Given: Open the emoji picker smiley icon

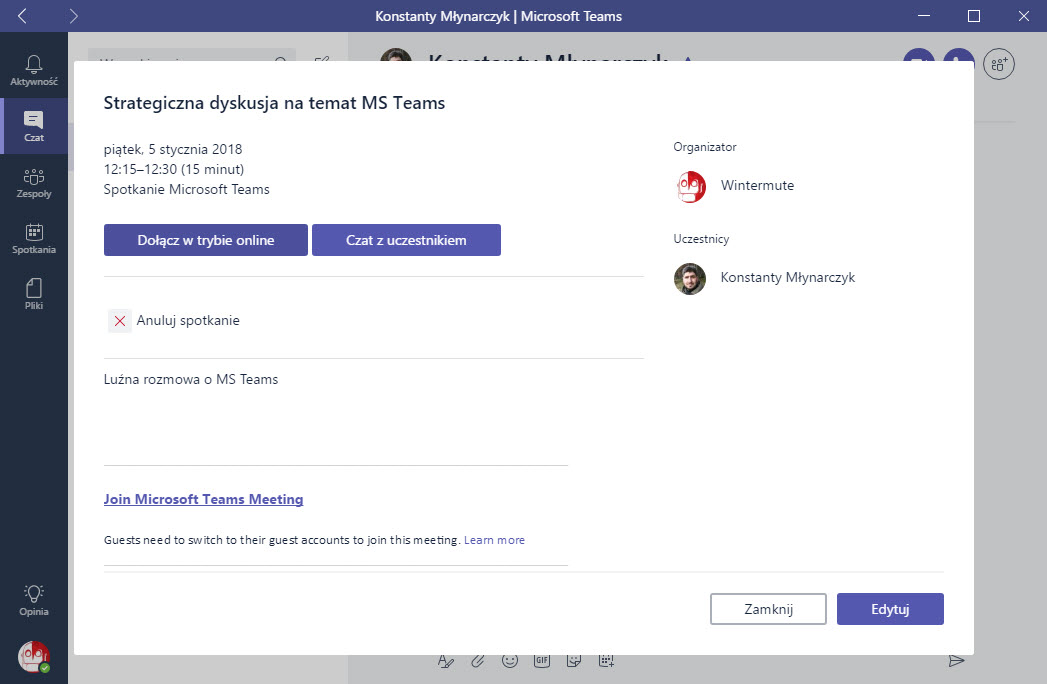Looking at the screenshot, I should pos(509,661).
